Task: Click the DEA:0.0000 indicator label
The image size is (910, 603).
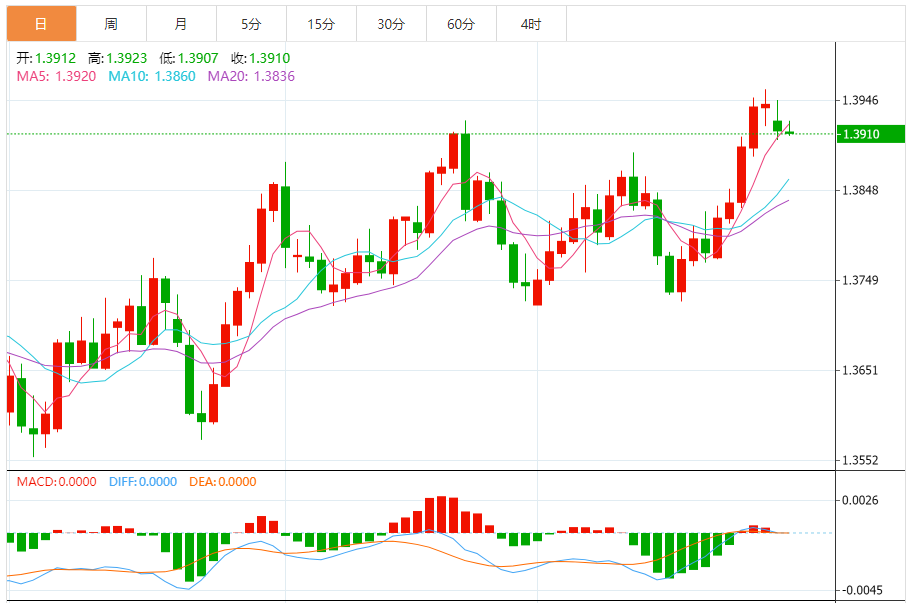Action: click(x=223, y=482)
